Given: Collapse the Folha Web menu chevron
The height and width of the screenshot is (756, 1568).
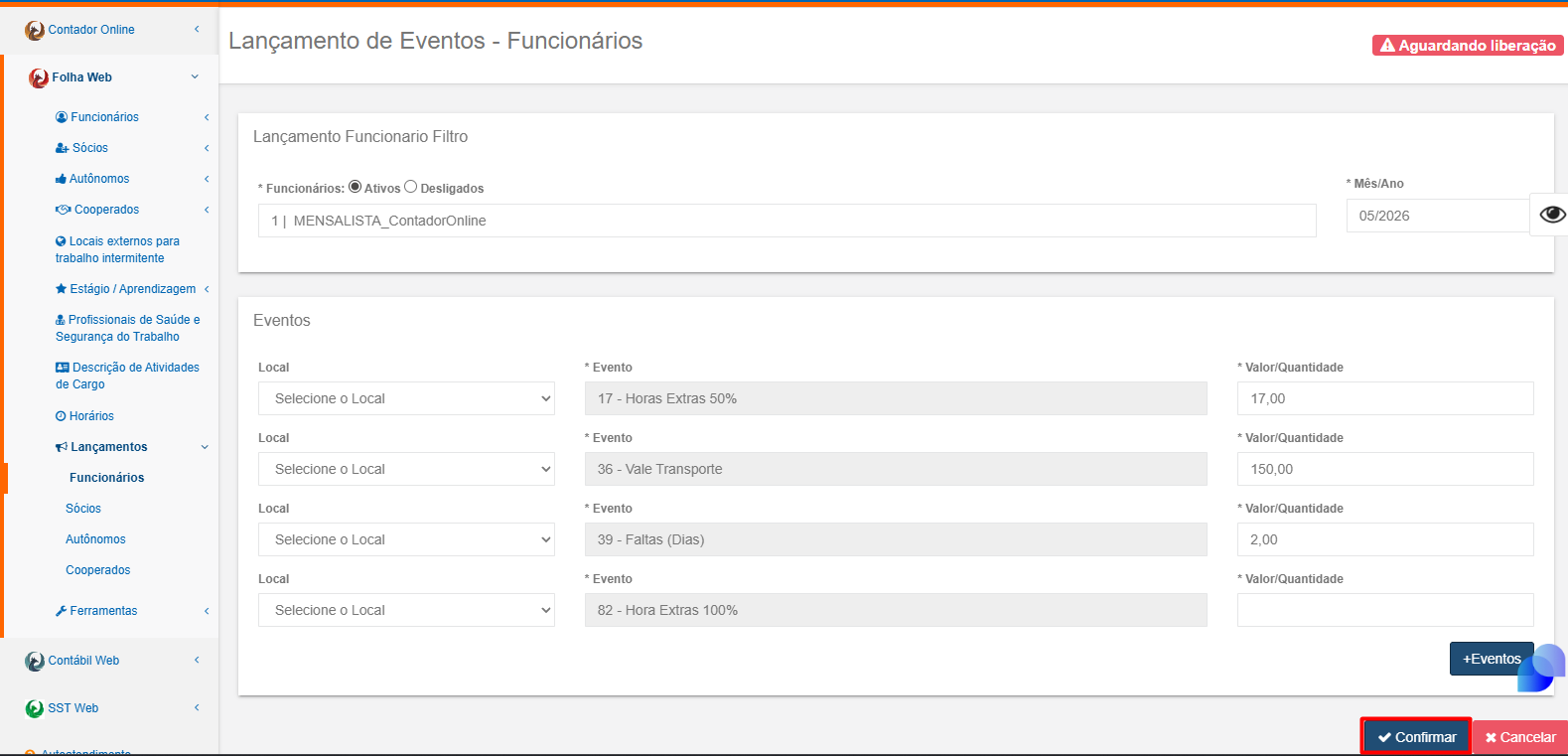Looking at the screenshot, I should coord(195,76).
